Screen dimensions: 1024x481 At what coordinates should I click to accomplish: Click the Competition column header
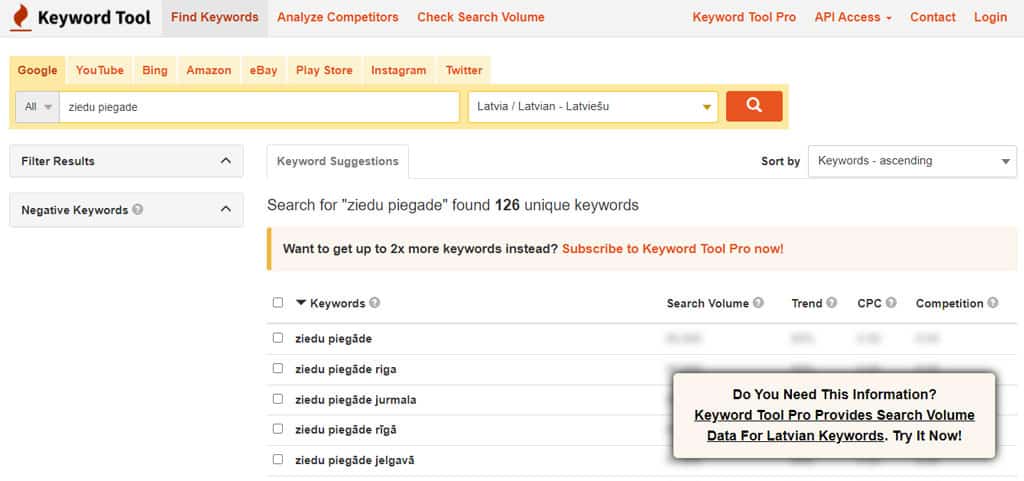click(950, 303)
